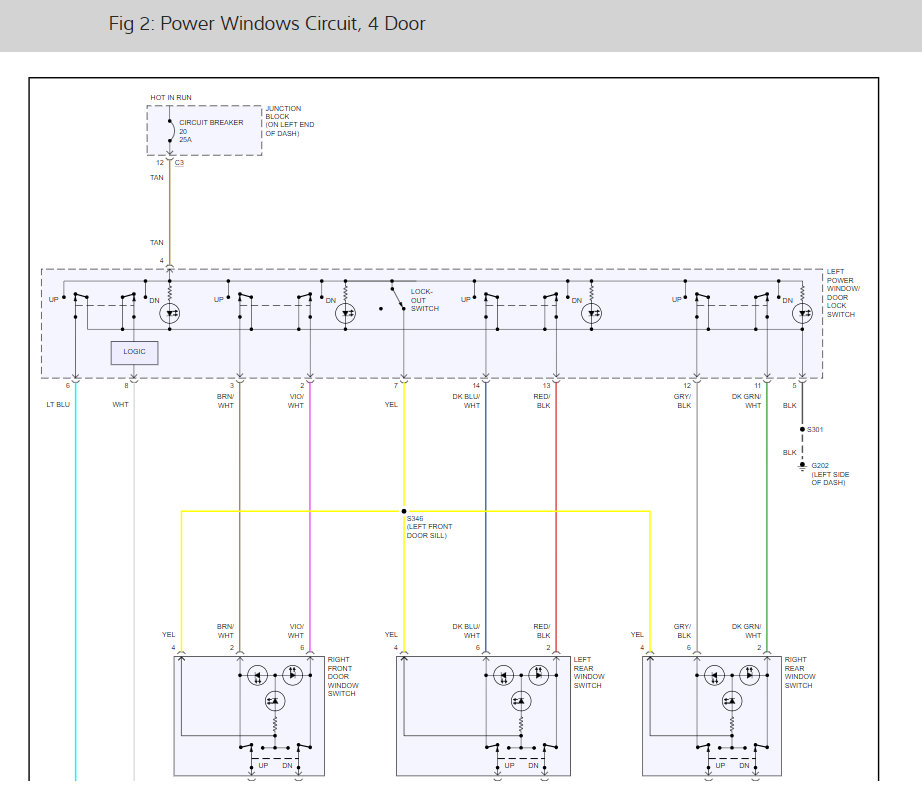Click pin number 3 above the BRN/WHT wire

pyautogui.click(x=232, y=386)
